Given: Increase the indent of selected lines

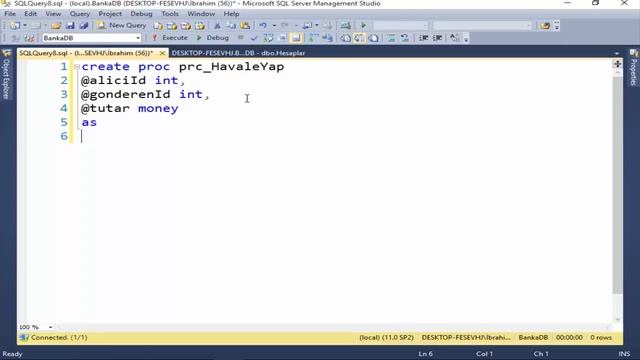Looking at the screenshot, I should (x=437, y=38).
